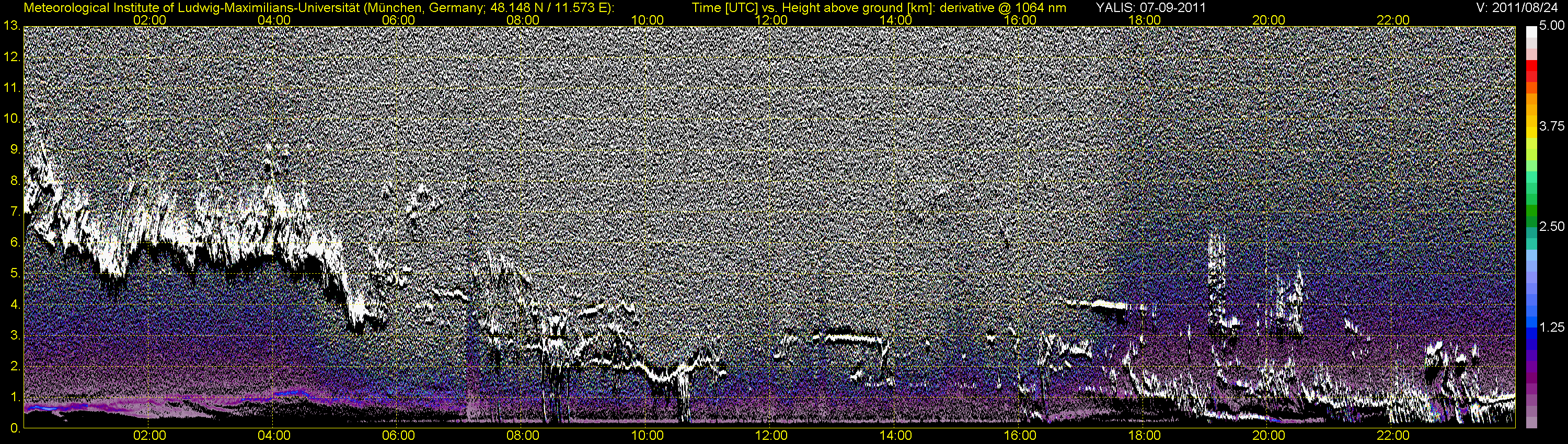Pick the bright blue segment of the colorbar
Image resolution: width=1568 pixels, height=444 pixels.
point(1531,322)
